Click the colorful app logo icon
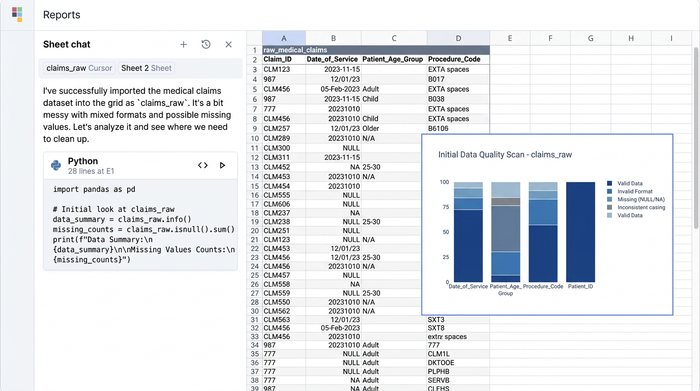The image size is (700, 391). pyautogui.click(x=17, y=14)
